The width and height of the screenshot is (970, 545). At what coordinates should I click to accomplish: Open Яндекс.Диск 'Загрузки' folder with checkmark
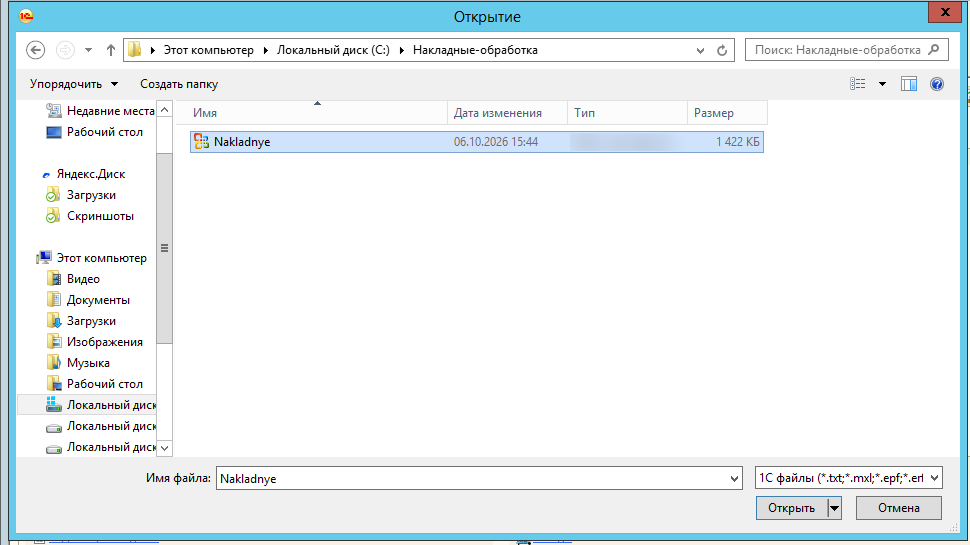pyautogui.click(x=91, y=195)
